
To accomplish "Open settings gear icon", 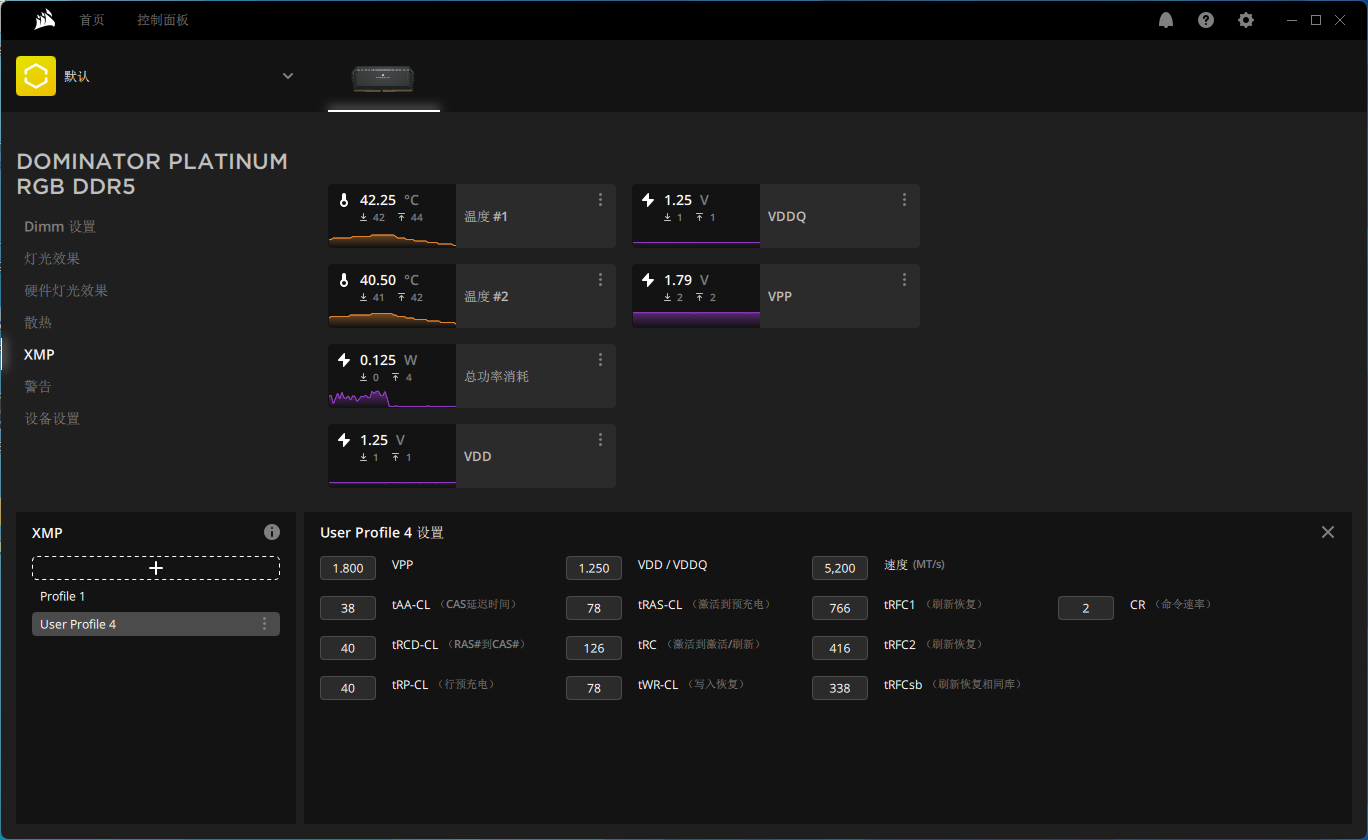I will (1246, 20).
